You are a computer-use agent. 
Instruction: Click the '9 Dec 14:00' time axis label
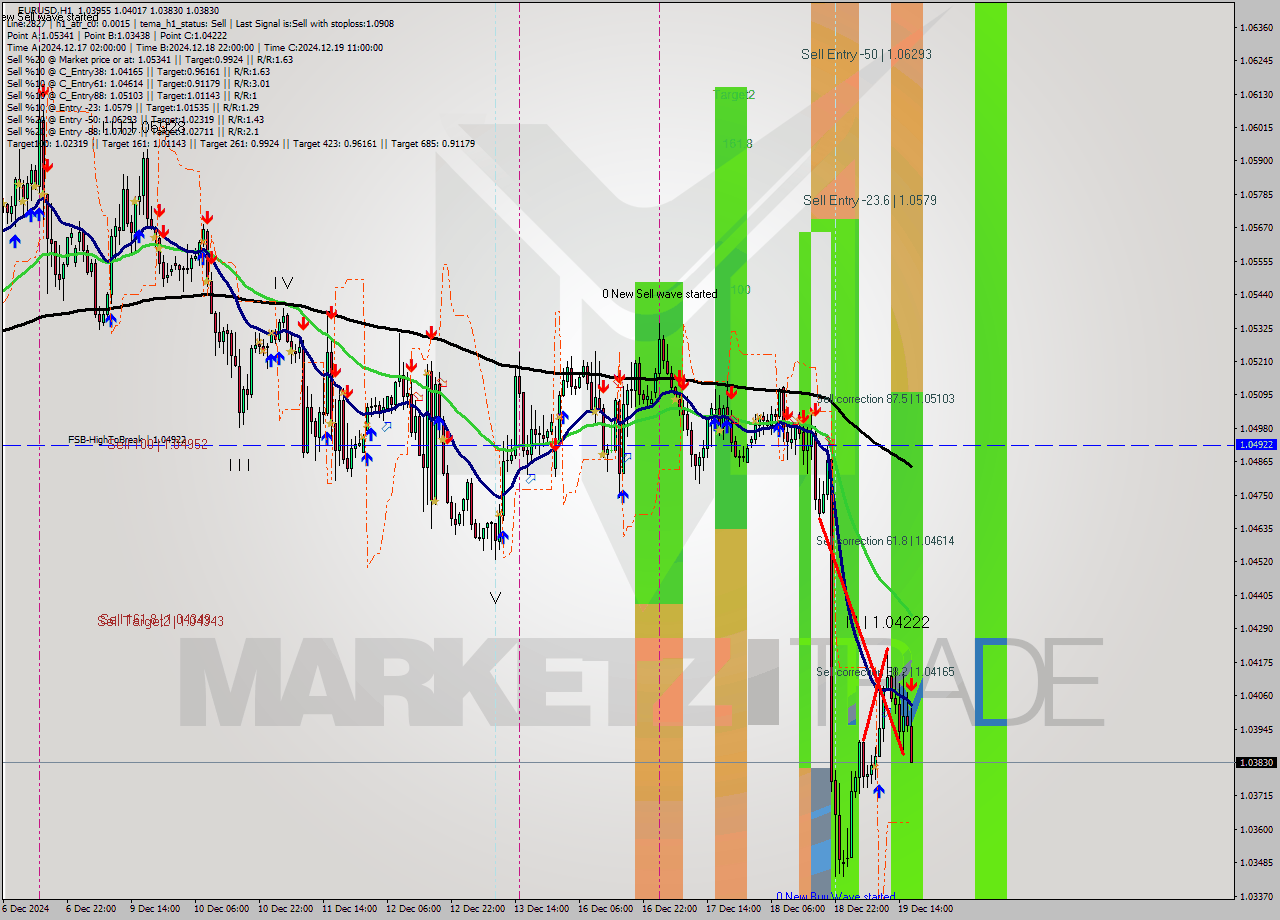[154, 909]
